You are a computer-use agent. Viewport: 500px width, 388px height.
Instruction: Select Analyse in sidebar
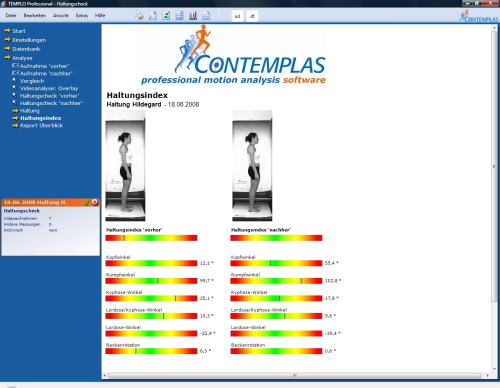click(22, 58)
